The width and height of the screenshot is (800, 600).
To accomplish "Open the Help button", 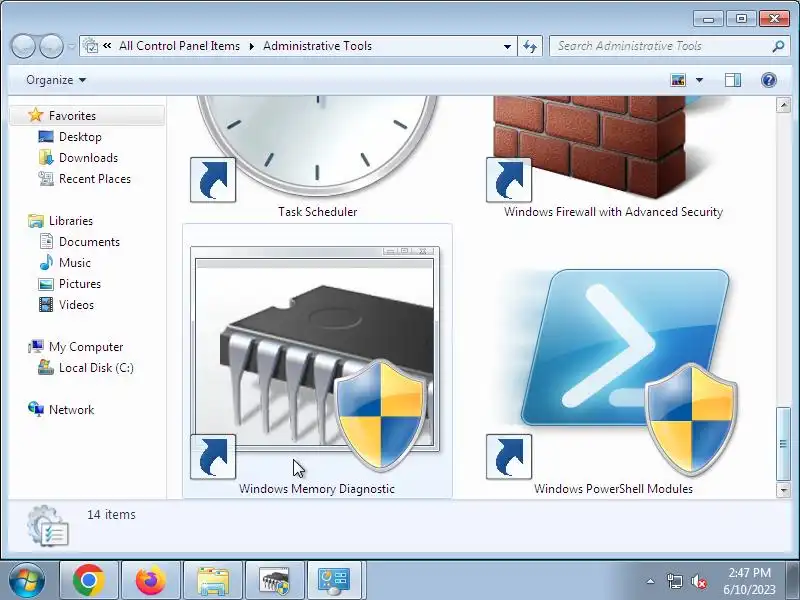I will coord(768,80).
